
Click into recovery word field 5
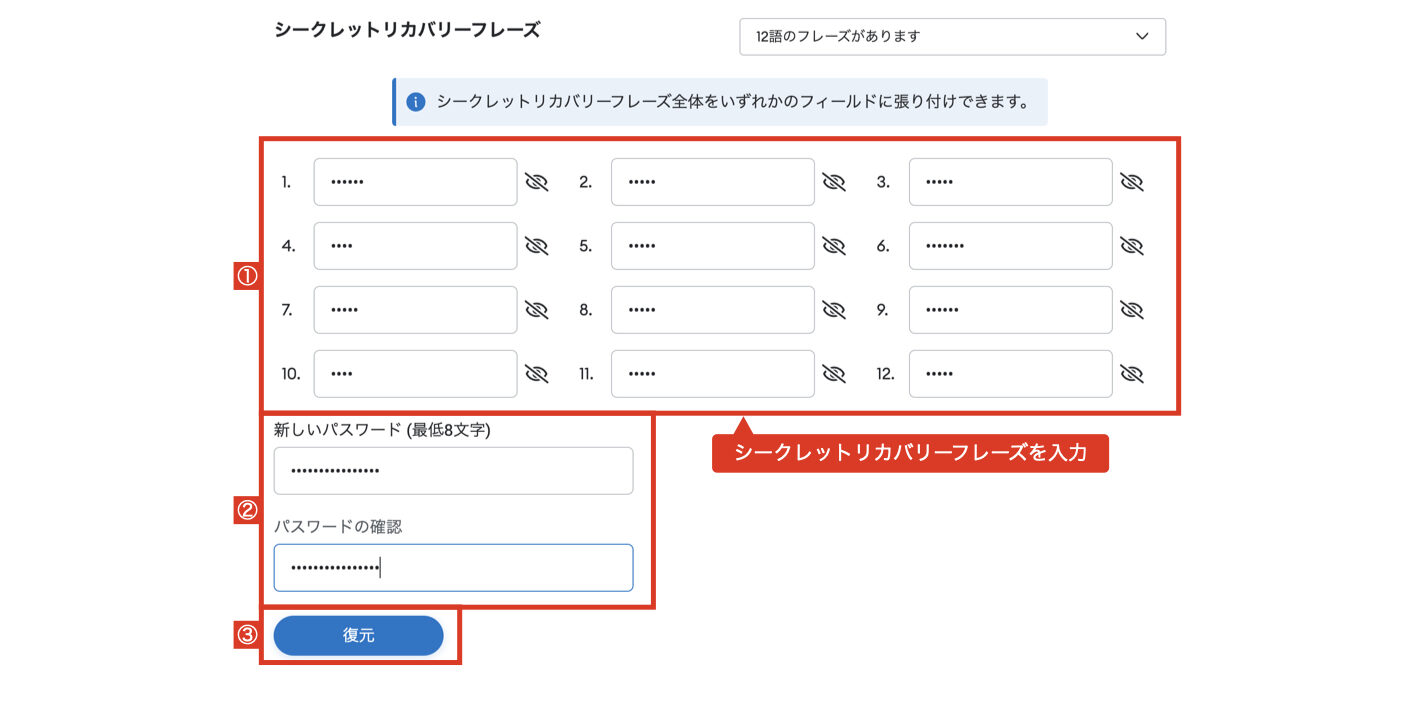point(713,246)
